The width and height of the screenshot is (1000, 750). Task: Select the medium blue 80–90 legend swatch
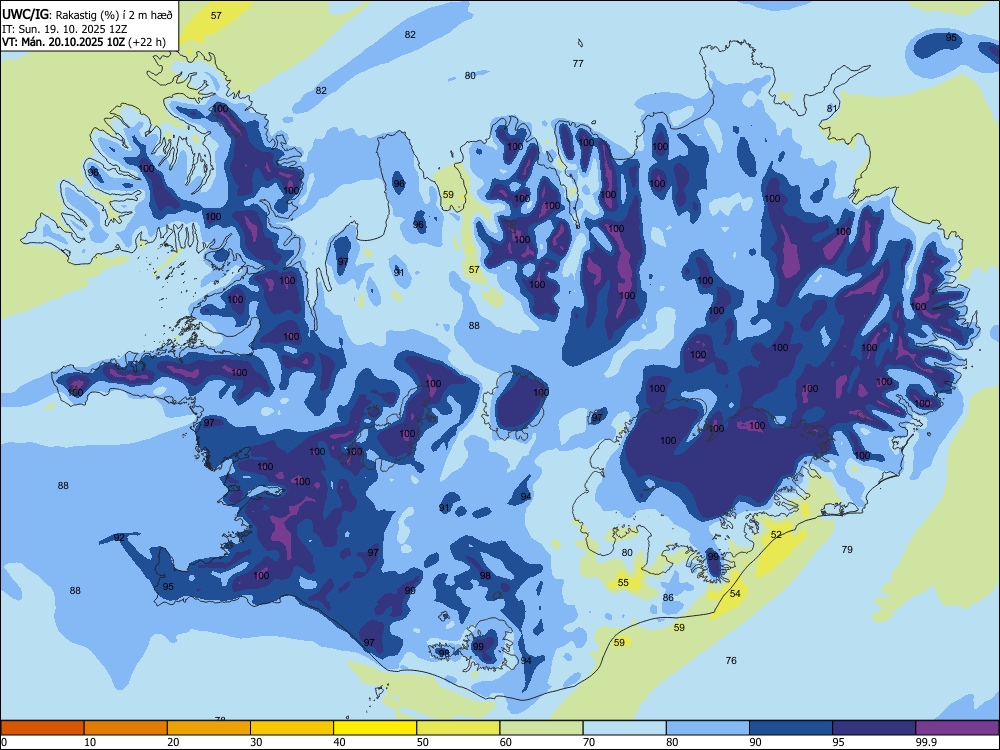pos(707,728)
